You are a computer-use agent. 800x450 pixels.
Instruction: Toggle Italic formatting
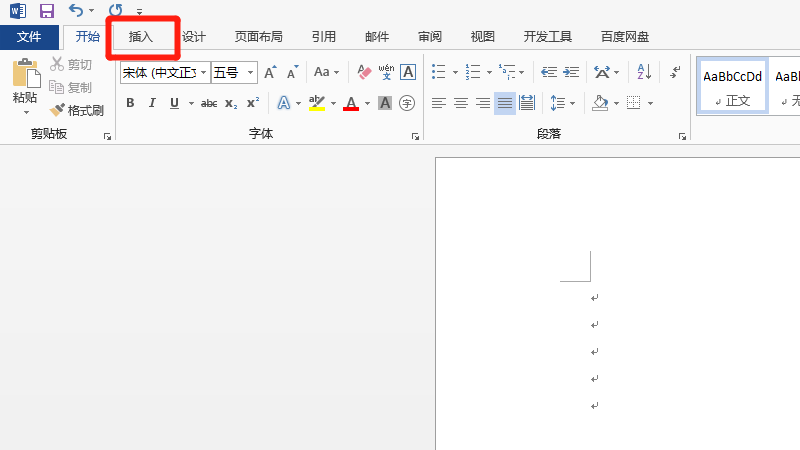click(153, 103)
